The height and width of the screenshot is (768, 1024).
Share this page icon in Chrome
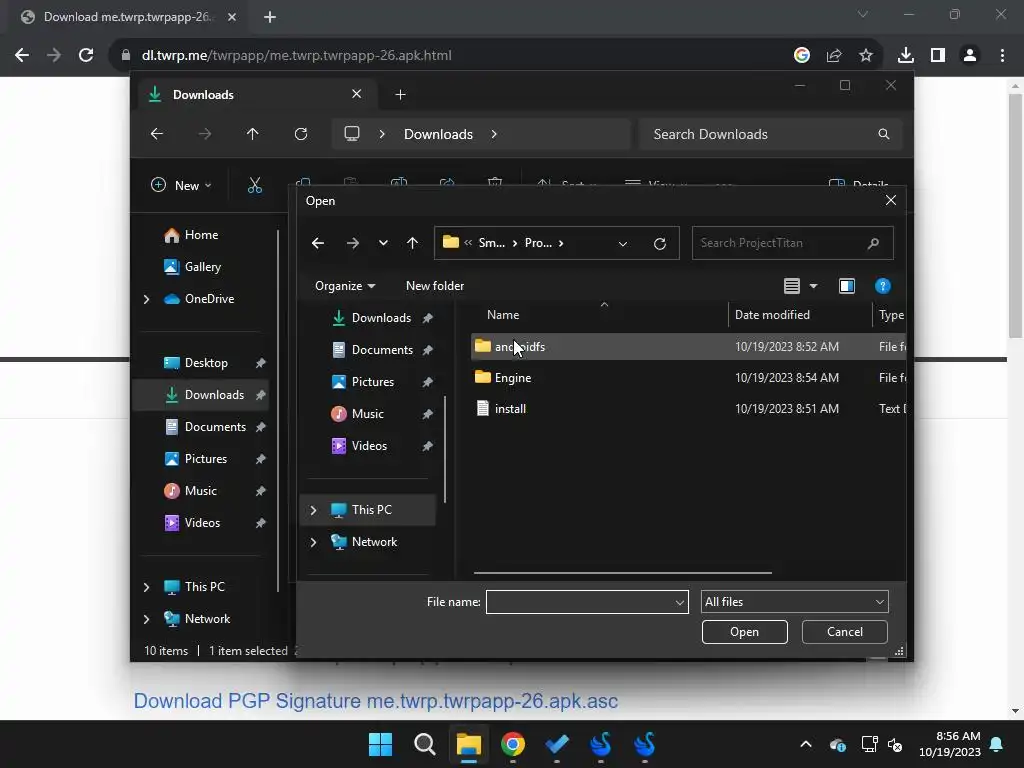click(834, 56)
